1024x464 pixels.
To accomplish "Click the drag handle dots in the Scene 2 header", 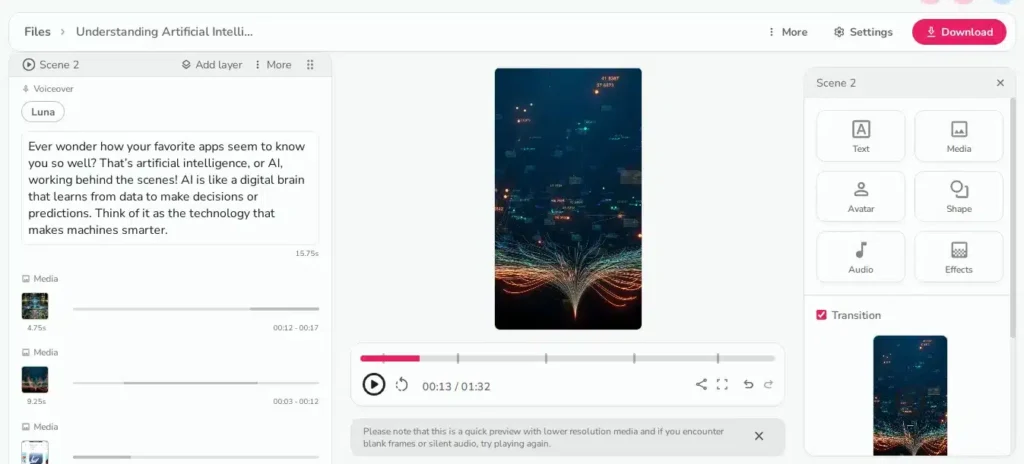I will (x=310, y=65).
